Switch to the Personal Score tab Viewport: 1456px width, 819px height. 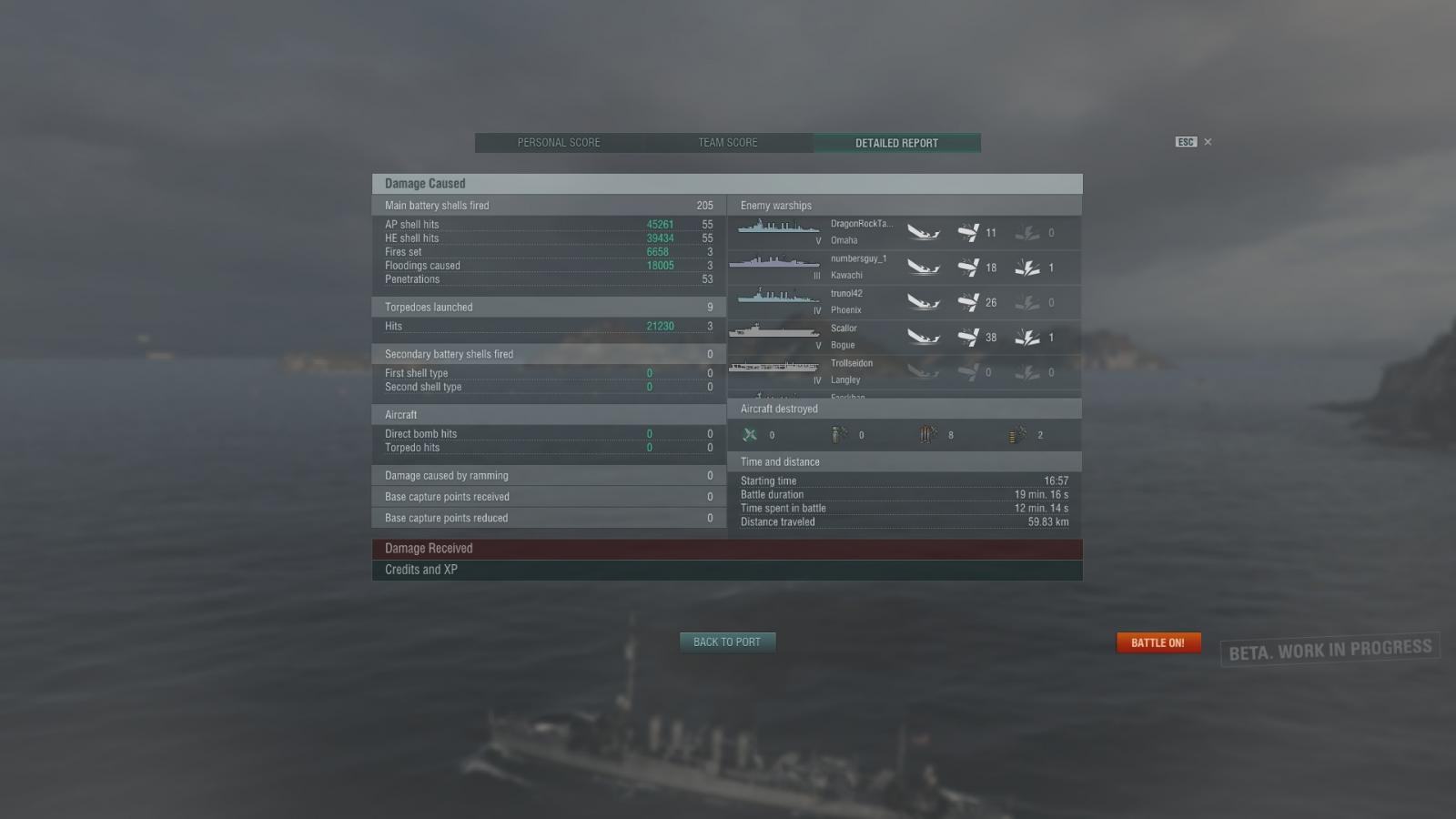(x=559, y=143)
